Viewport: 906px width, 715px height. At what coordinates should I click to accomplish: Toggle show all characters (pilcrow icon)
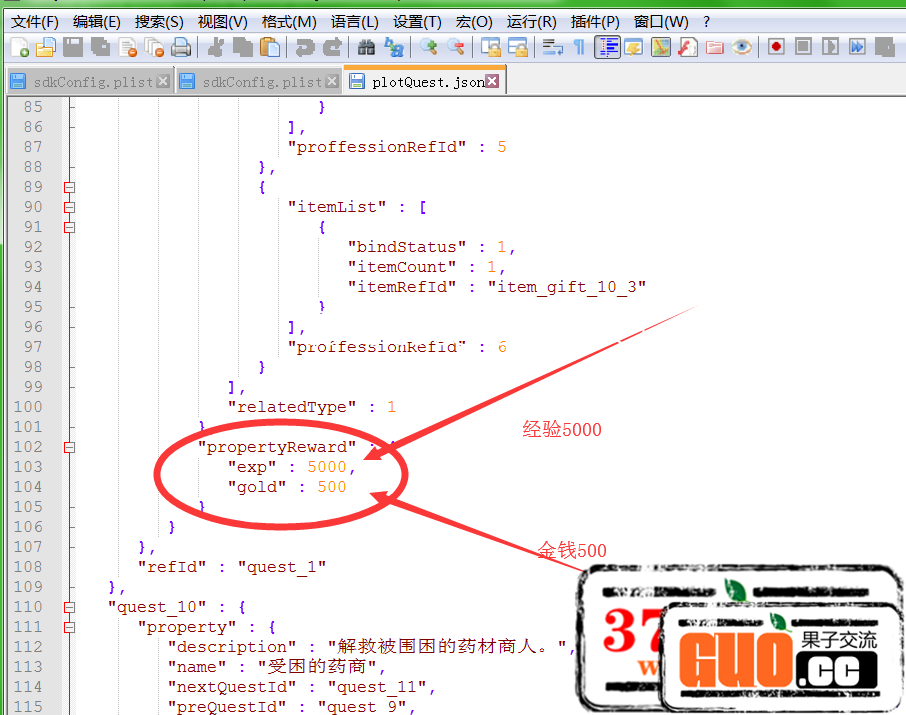point(579,46)
